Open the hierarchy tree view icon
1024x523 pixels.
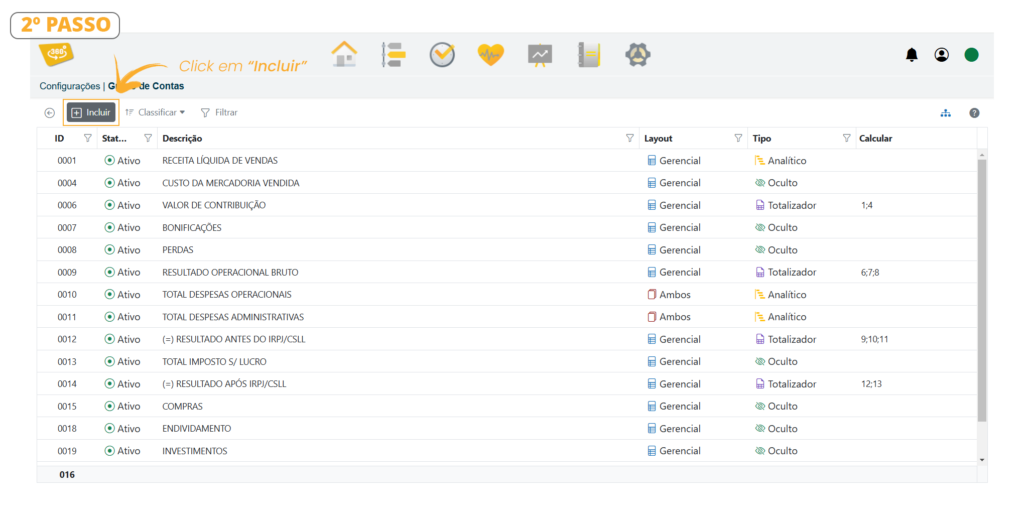[946, 113]
